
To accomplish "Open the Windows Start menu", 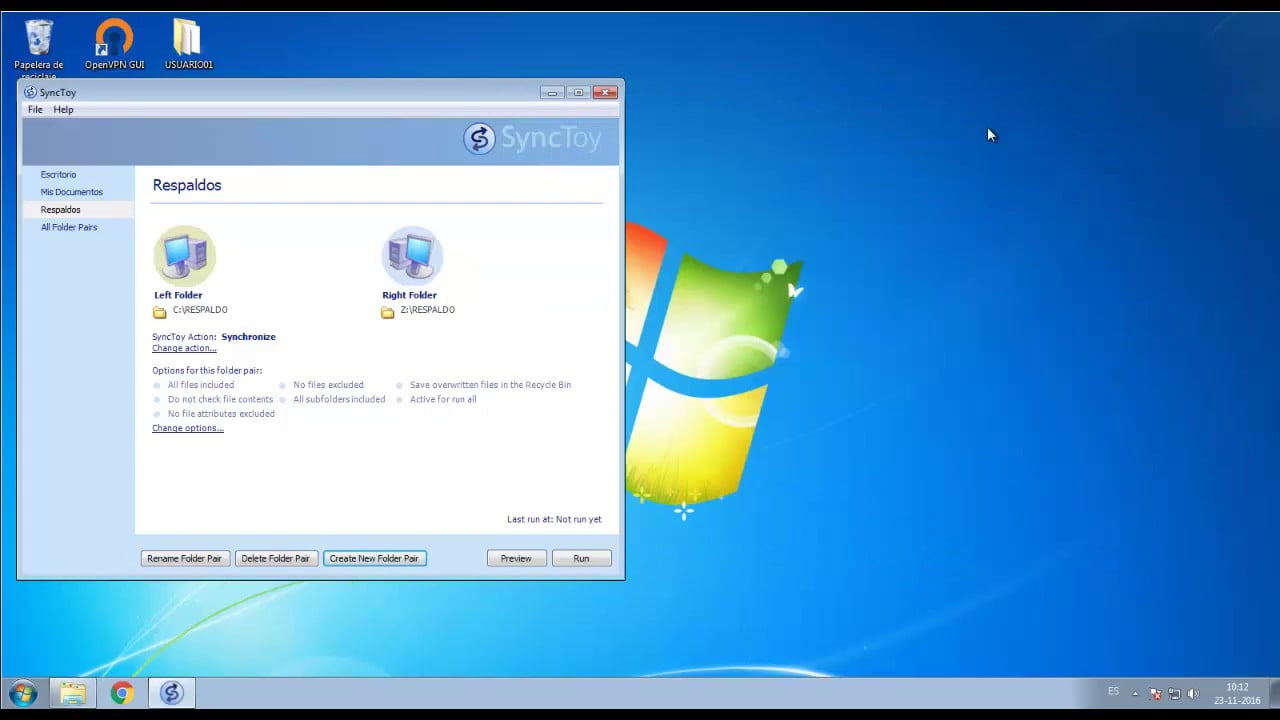I will 23,693.
